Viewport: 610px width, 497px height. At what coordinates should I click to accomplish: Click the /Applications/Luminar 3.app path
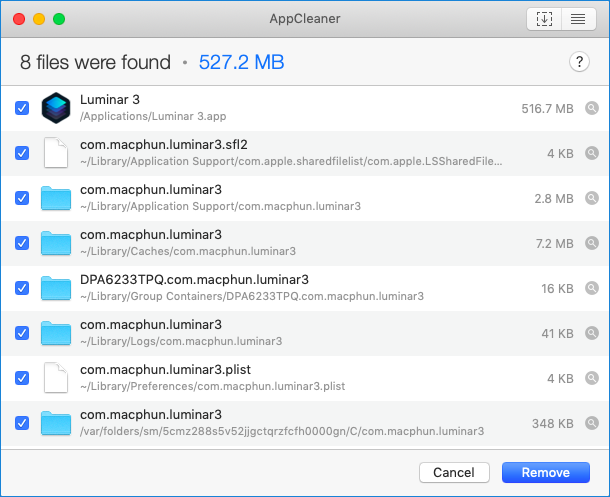click(153, 116)
